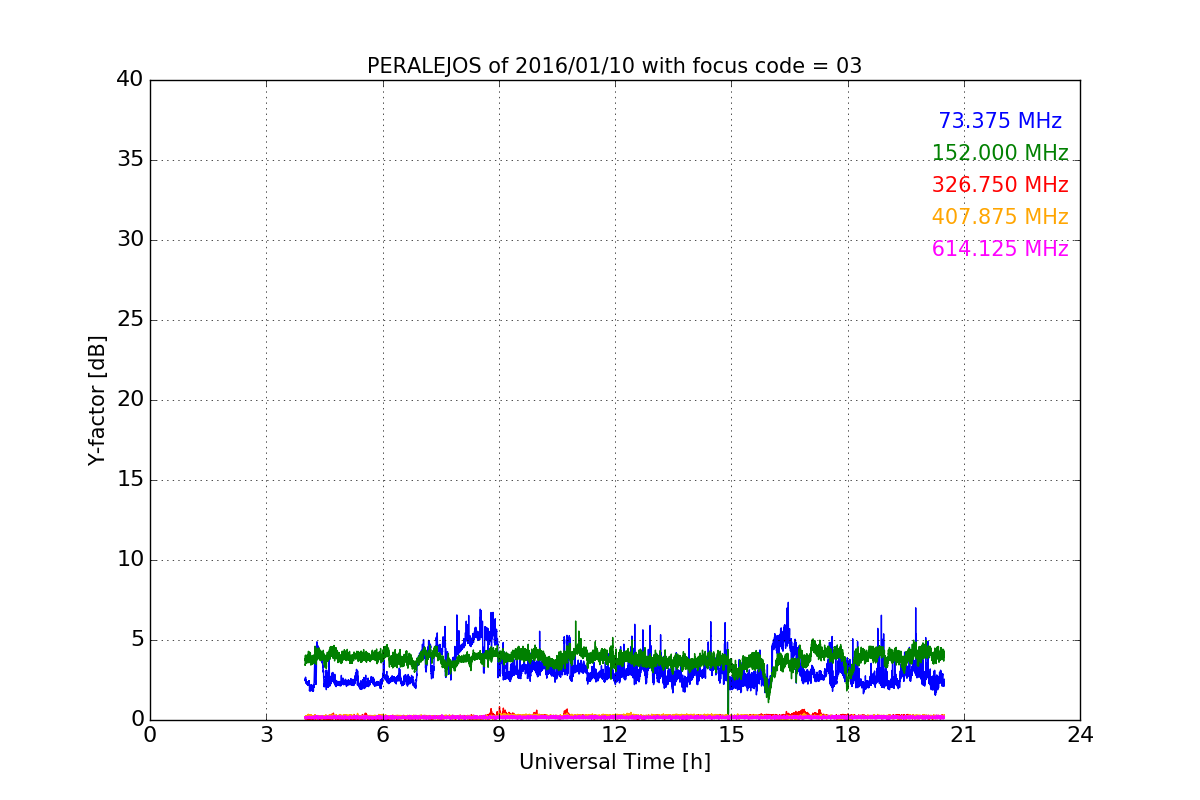This screenshot has width=1200, height=800.
Task: Click y-axis tick label 30
Action: pyautogui.click(x=130, y=240)
